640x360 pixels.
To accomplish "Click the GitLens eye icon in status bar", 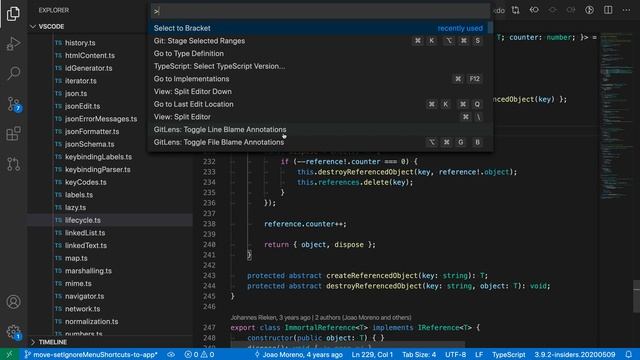I will point(171,354).
